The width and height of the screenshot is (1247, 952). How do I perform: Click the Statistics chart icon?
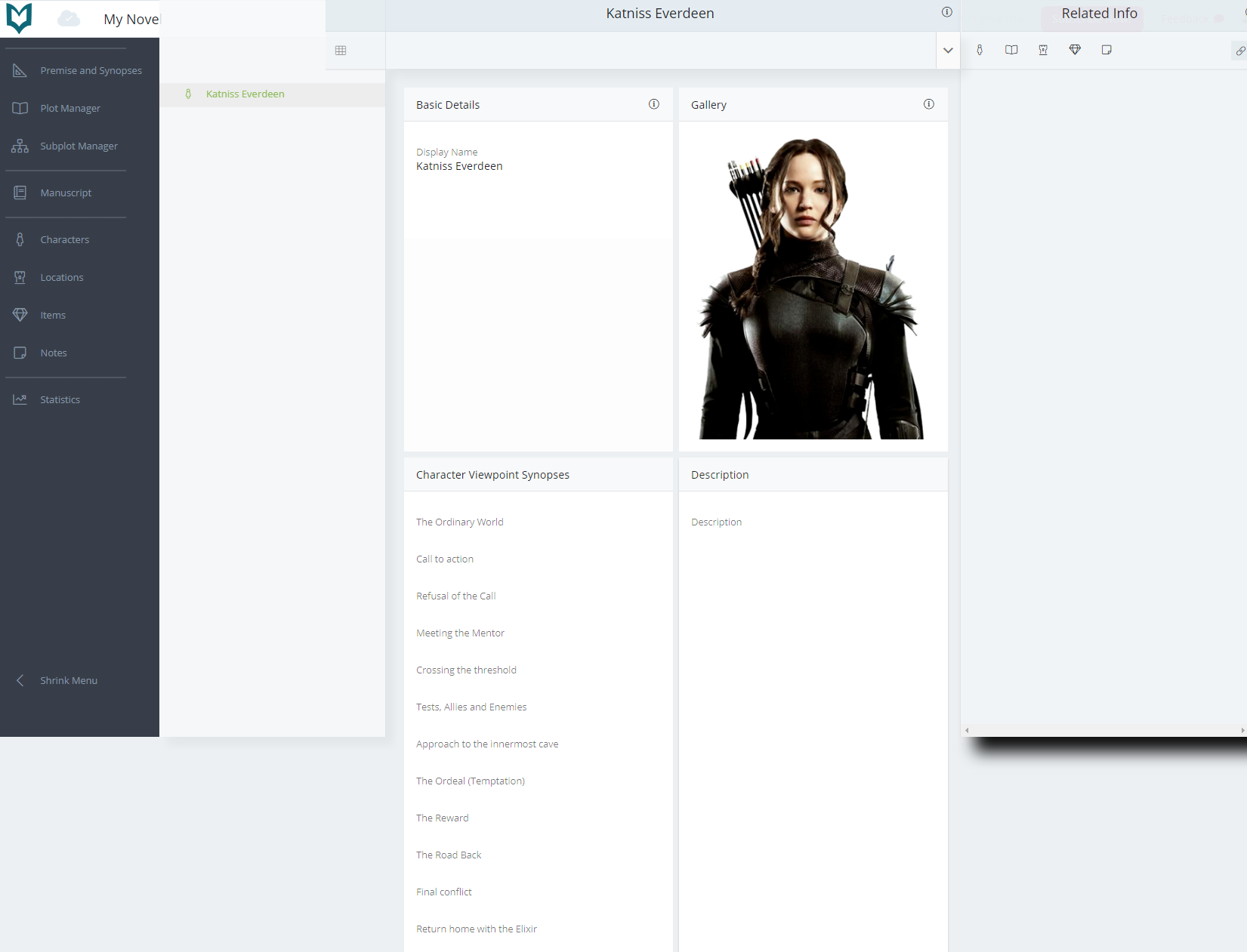tap(20, 399)
